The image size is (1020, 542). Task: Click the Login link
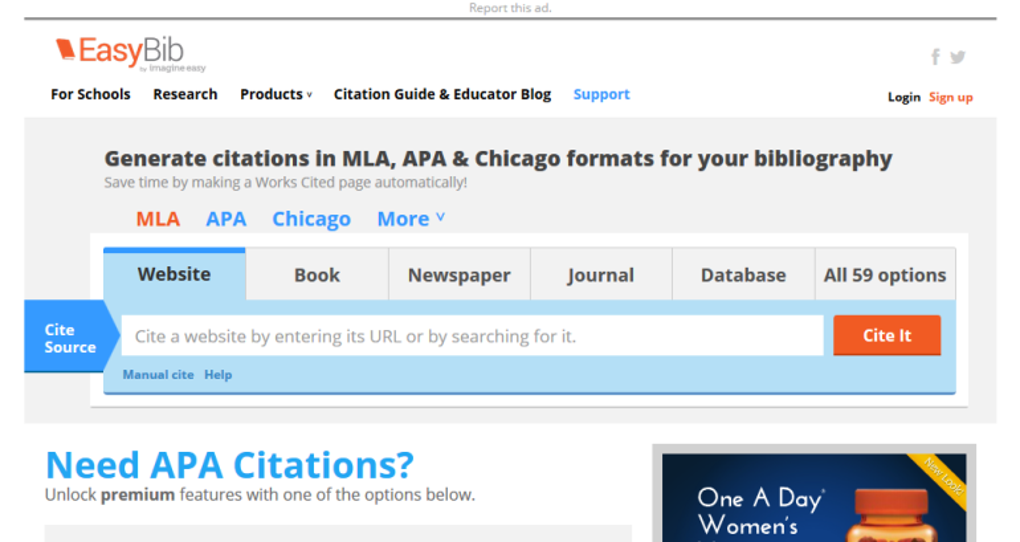(x=904, y=97)
